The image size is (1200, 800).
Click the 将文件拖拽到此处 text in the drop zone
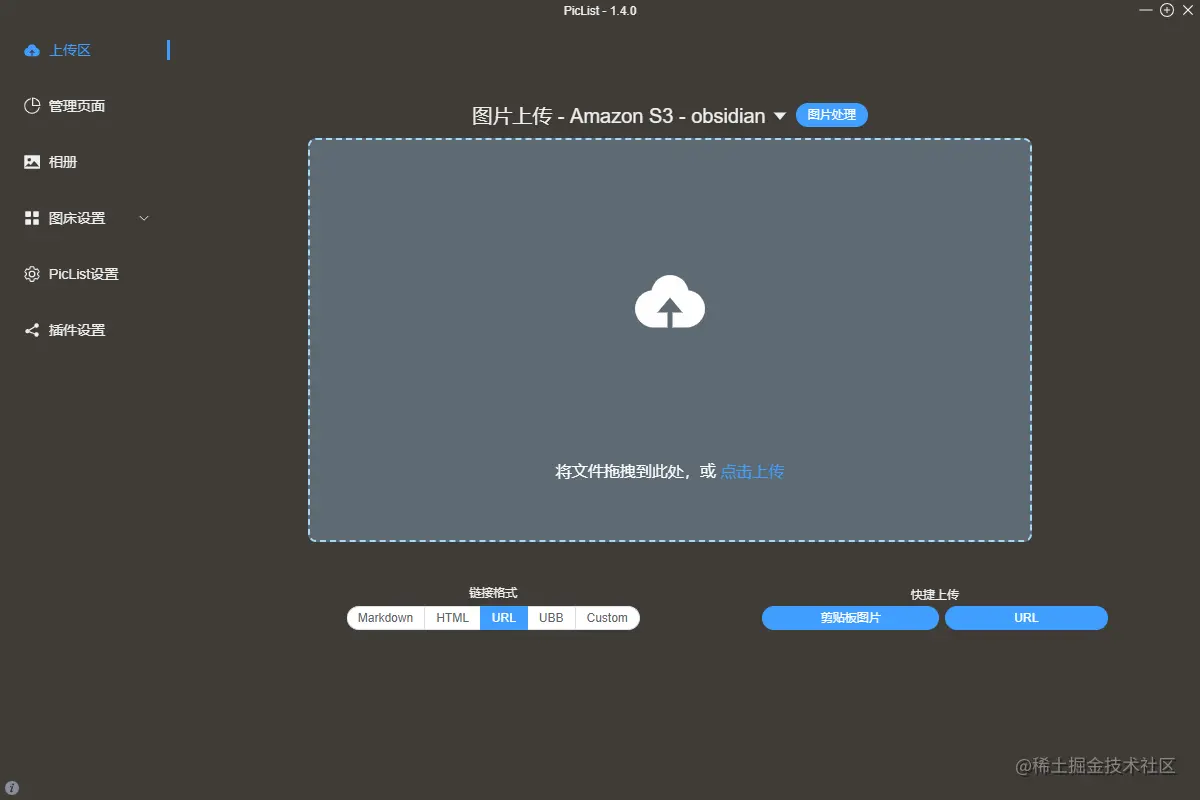tap(620, 471)
